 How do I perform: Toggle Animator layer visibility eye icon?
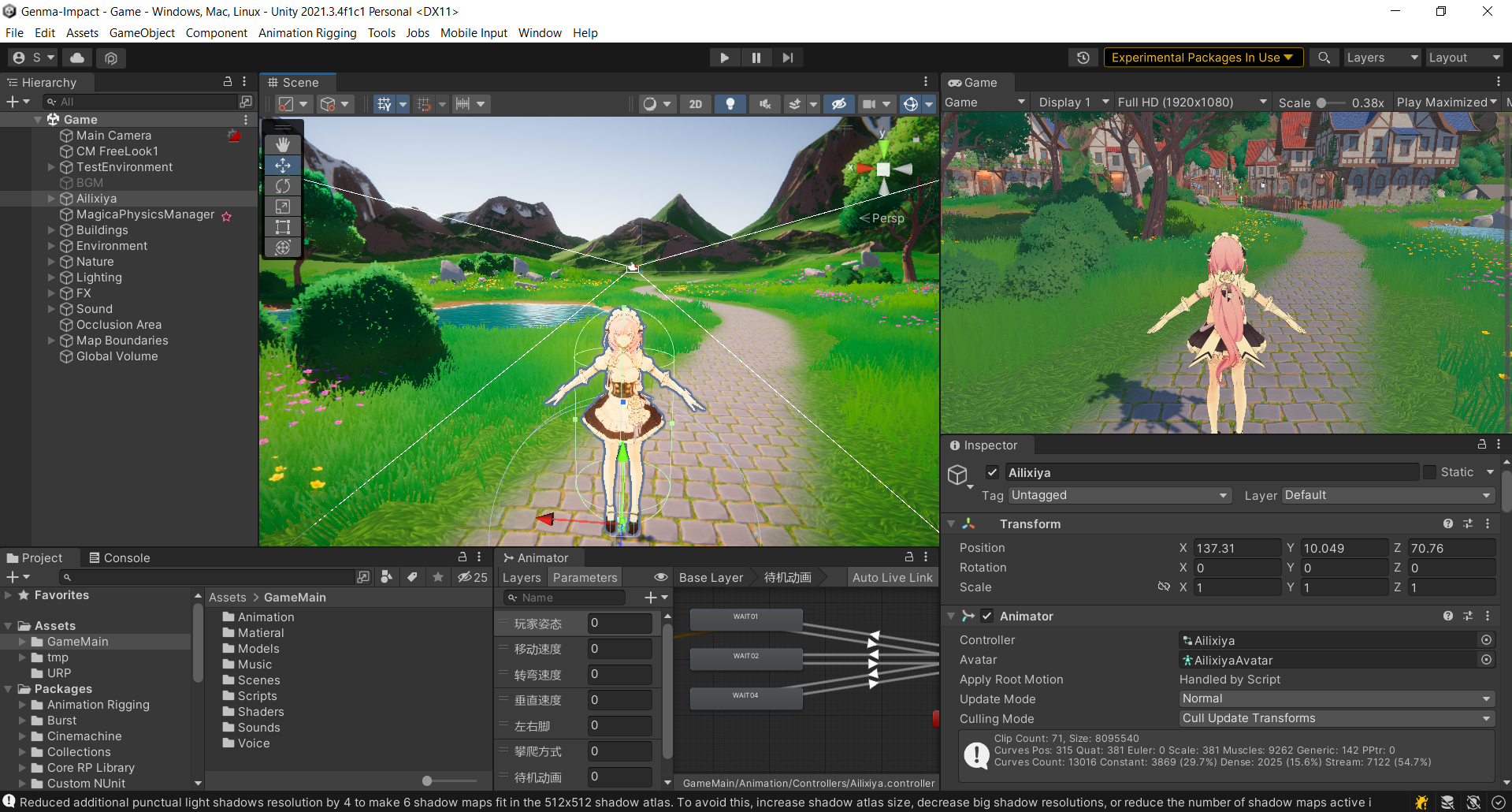click(661, 578)
